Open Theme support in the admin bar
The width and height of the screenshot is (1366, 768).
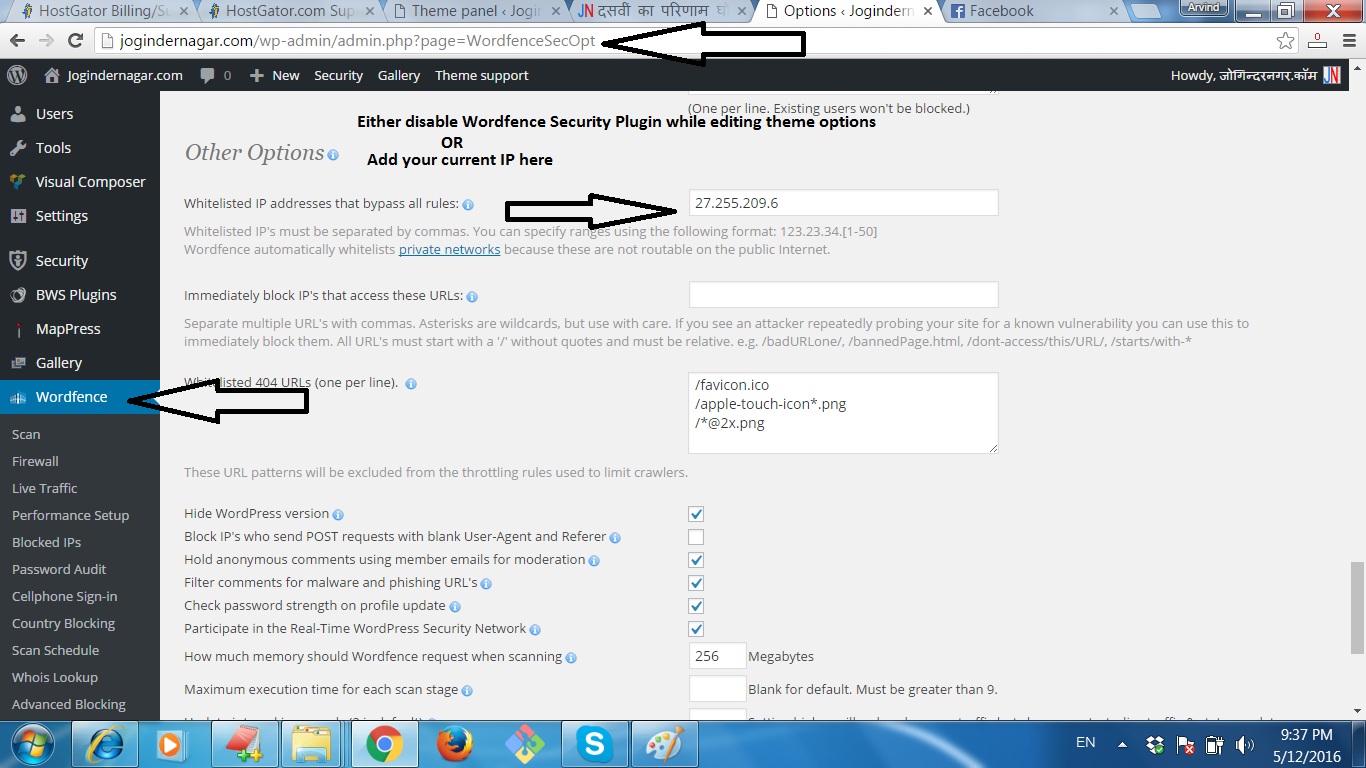(x=481, y=75)
